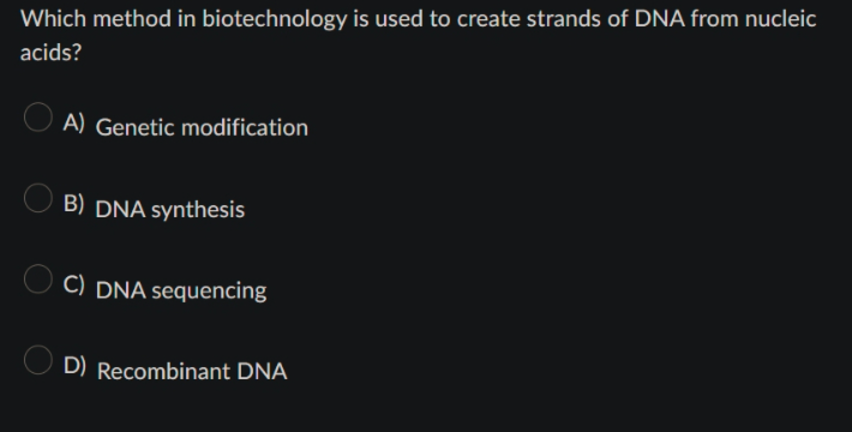Select the radio button for option B

point(38,198)
